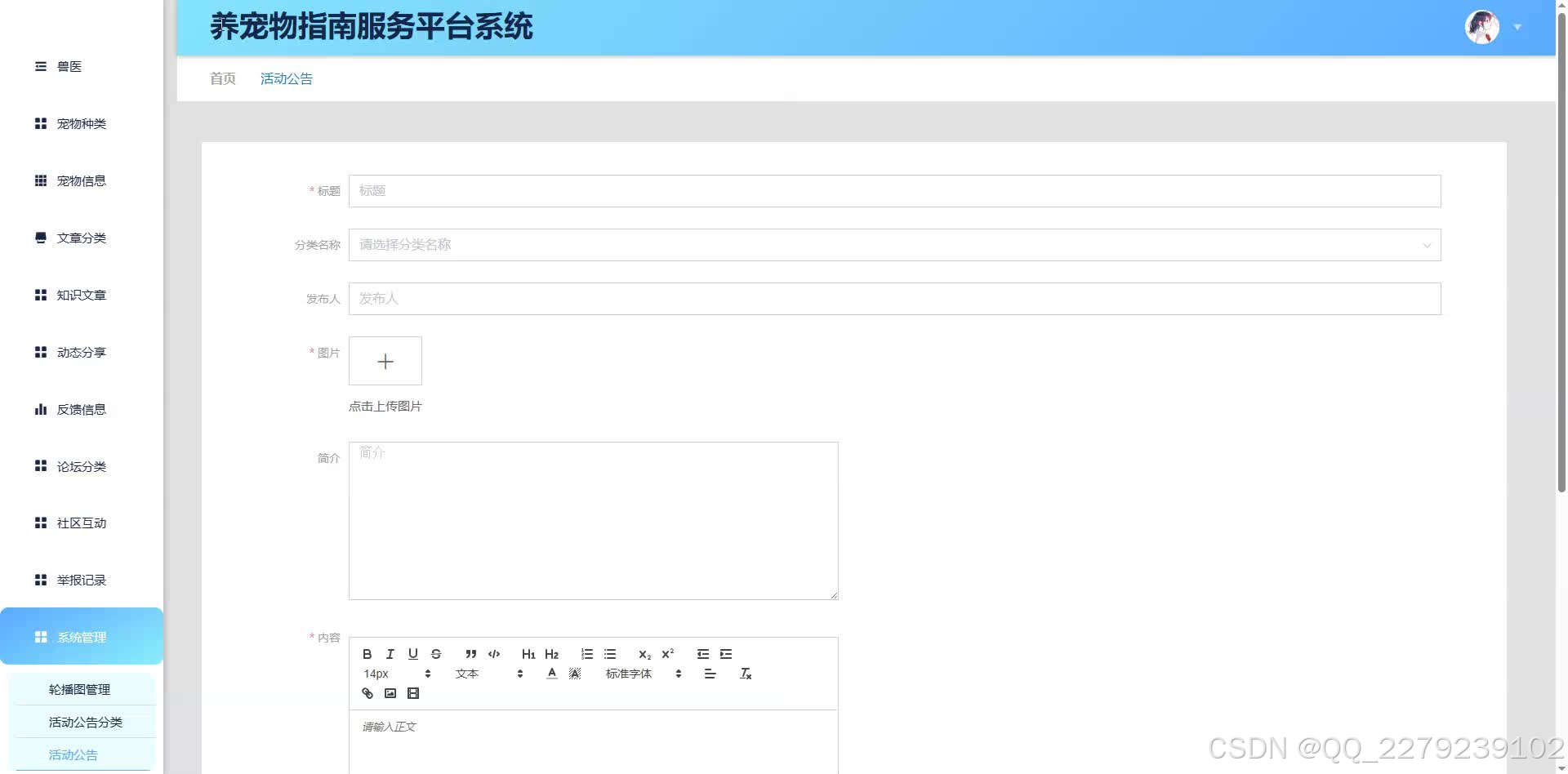
Task: Open 社区互动 in the sidebar
Action: point(82,523)
